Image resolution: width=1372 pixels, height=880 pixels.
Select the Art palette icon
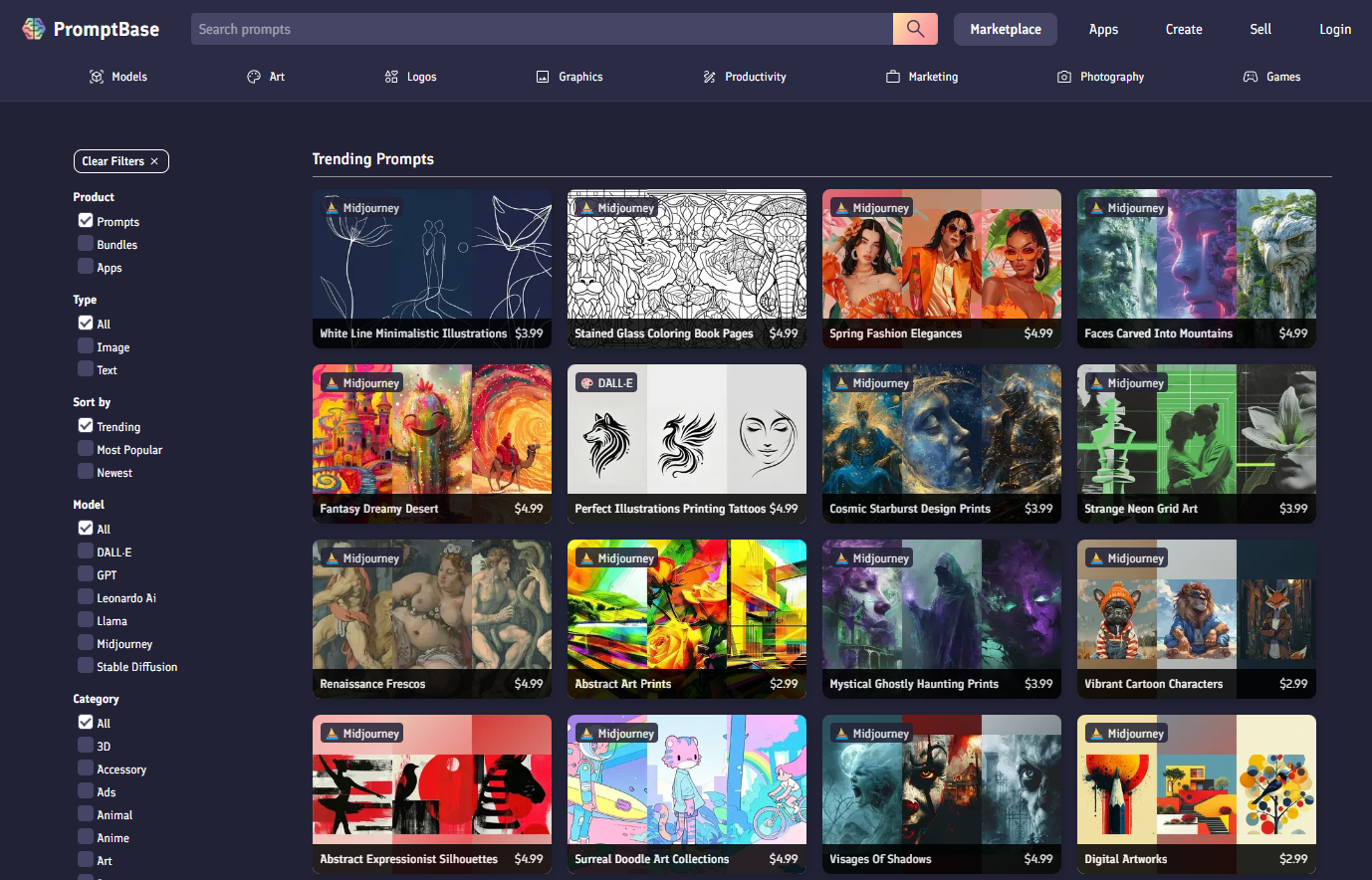pyautogui.click(x=254, y=77)
